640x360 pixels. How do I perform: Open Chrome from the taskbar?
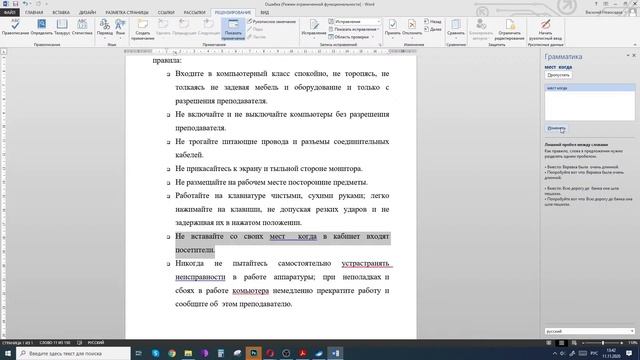tap(172, 353)
